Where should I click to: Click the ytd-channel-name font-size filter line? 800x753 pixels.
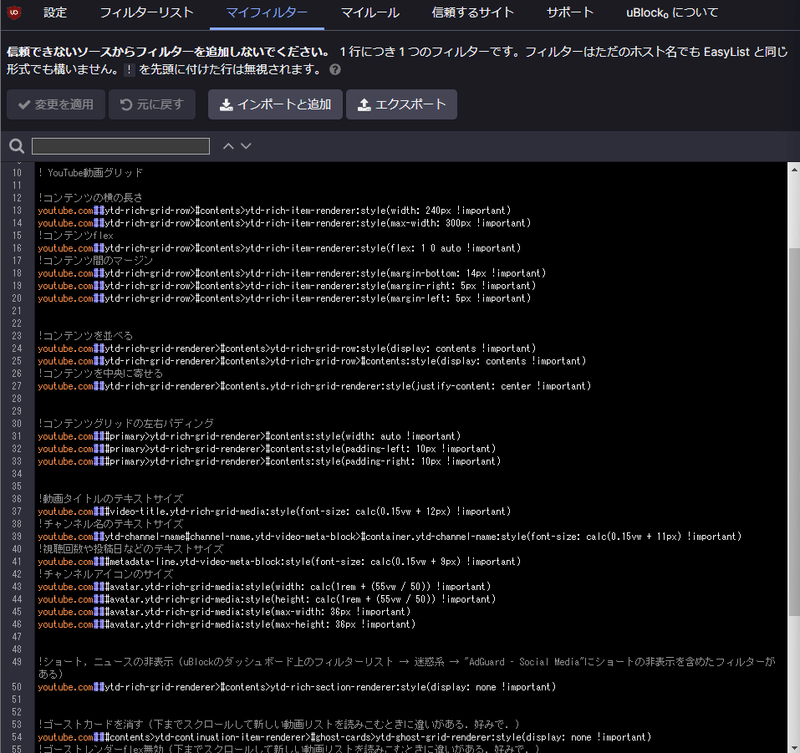pos(389,537)
